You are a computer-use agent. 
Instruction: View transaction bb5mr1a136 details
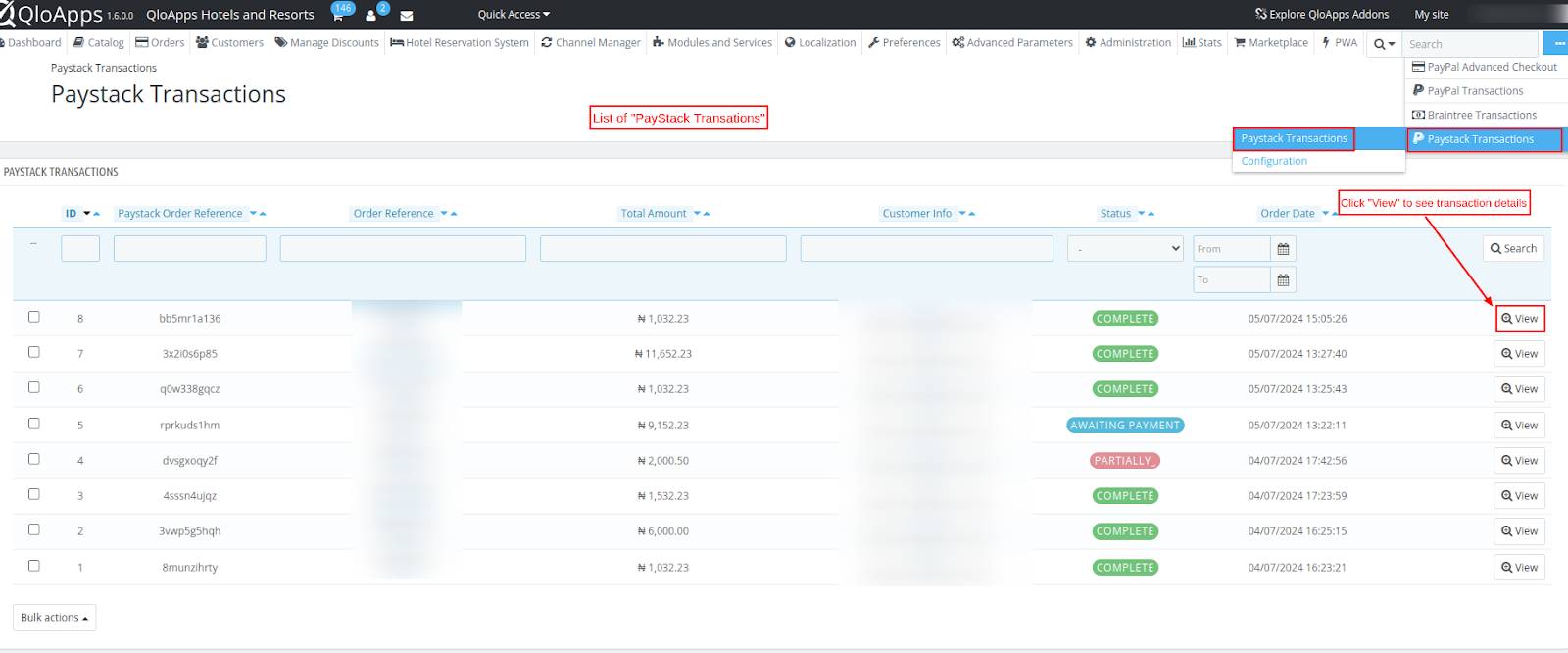1520,319
